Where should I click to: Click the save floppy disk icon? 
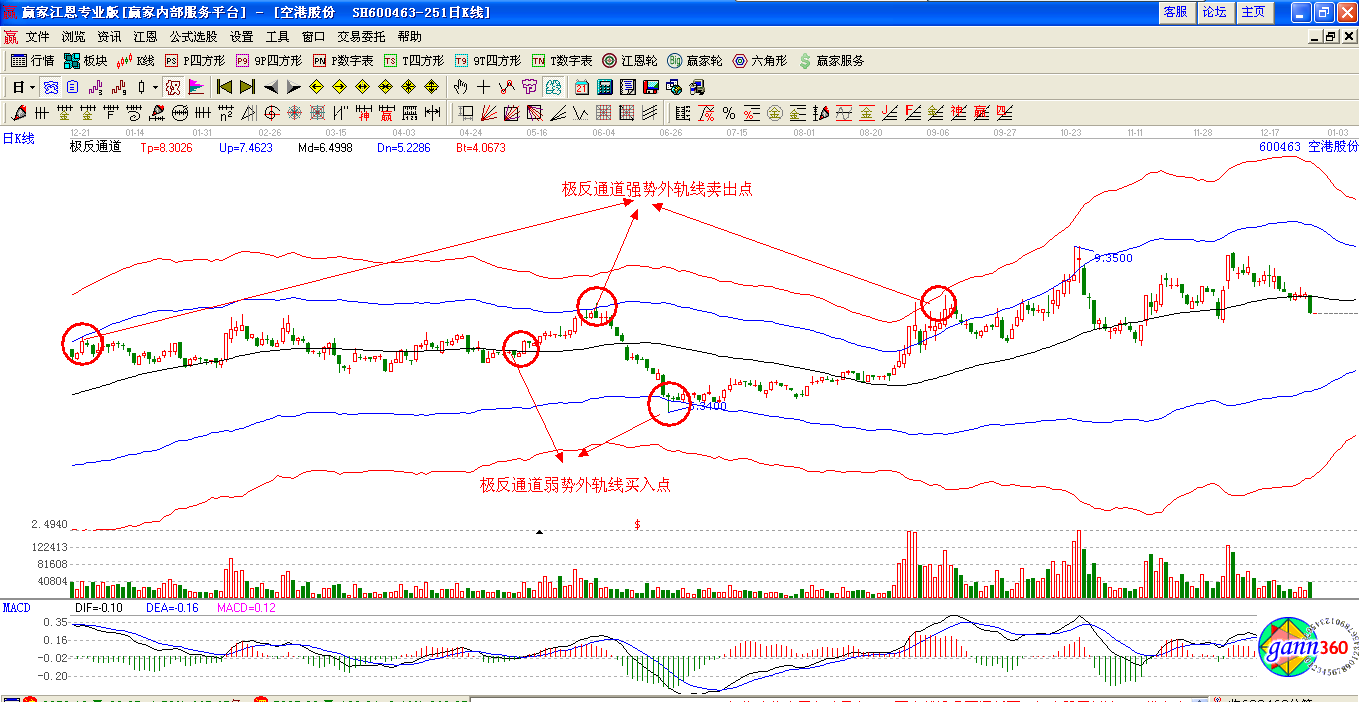[x=650, y=87]
